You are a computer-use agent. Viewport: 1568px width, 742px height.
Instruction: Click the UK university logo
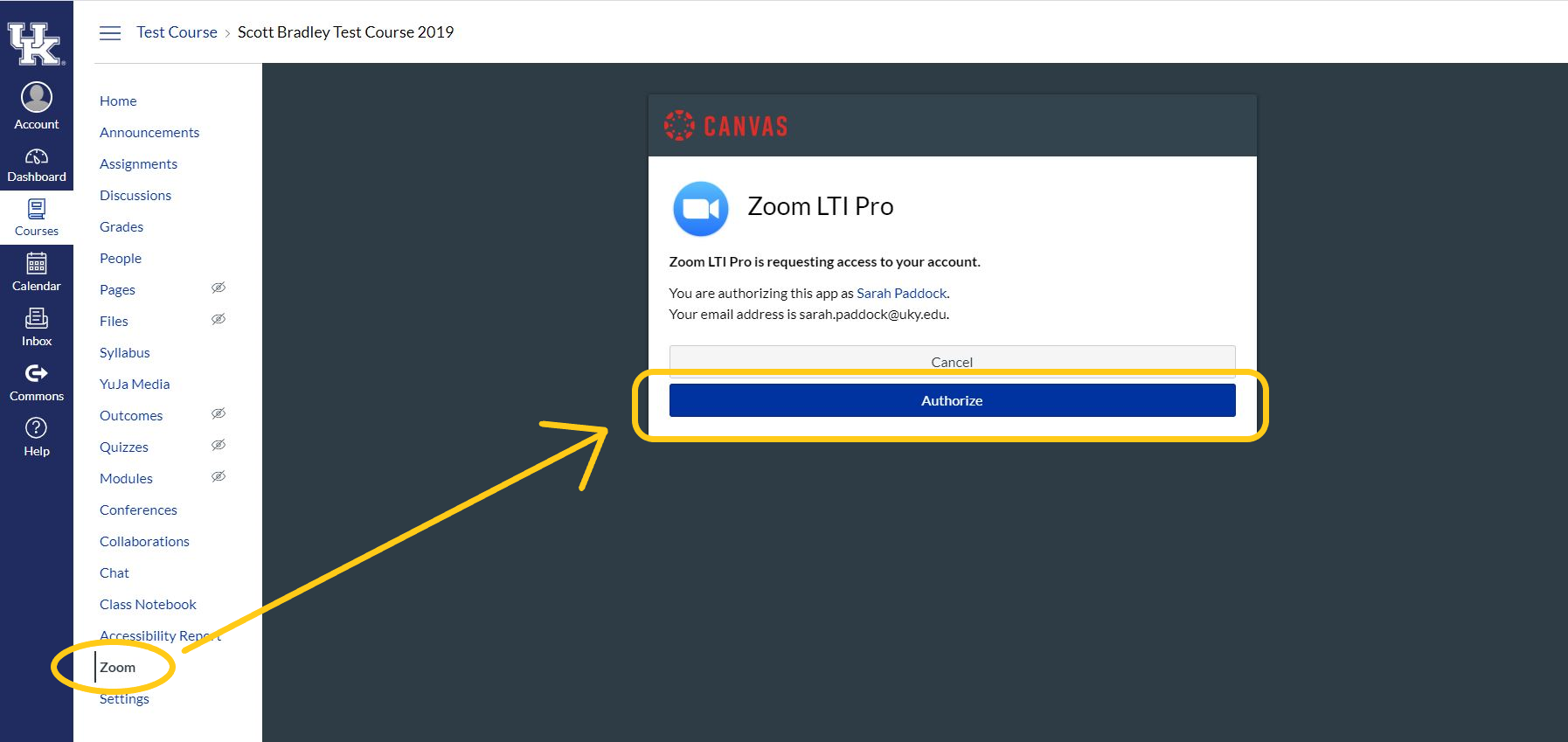pos(36,43)
